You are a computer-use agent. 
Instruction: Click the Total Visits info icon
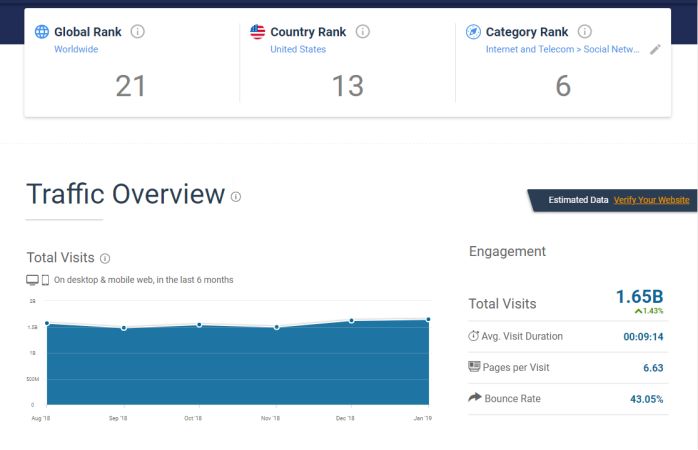click(x=105, y=258)
